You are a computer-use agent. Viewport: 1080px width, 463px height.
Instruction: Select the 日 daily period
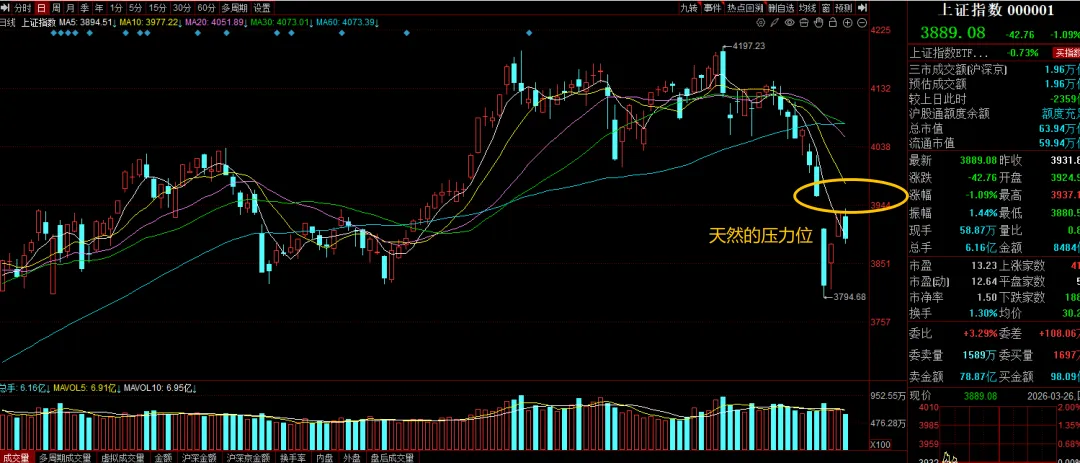click(41, 8)
